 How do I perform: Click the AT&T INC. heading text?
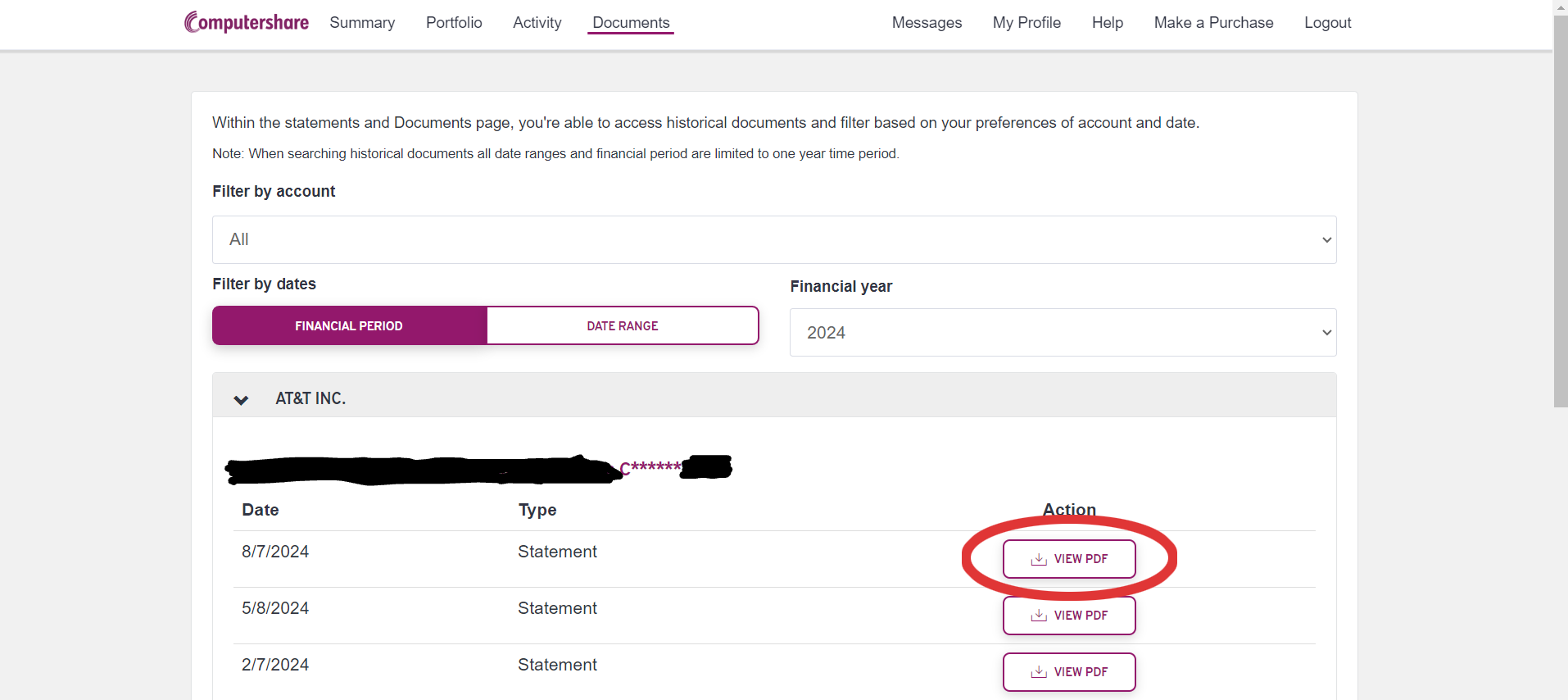click(x=310, y=398)
